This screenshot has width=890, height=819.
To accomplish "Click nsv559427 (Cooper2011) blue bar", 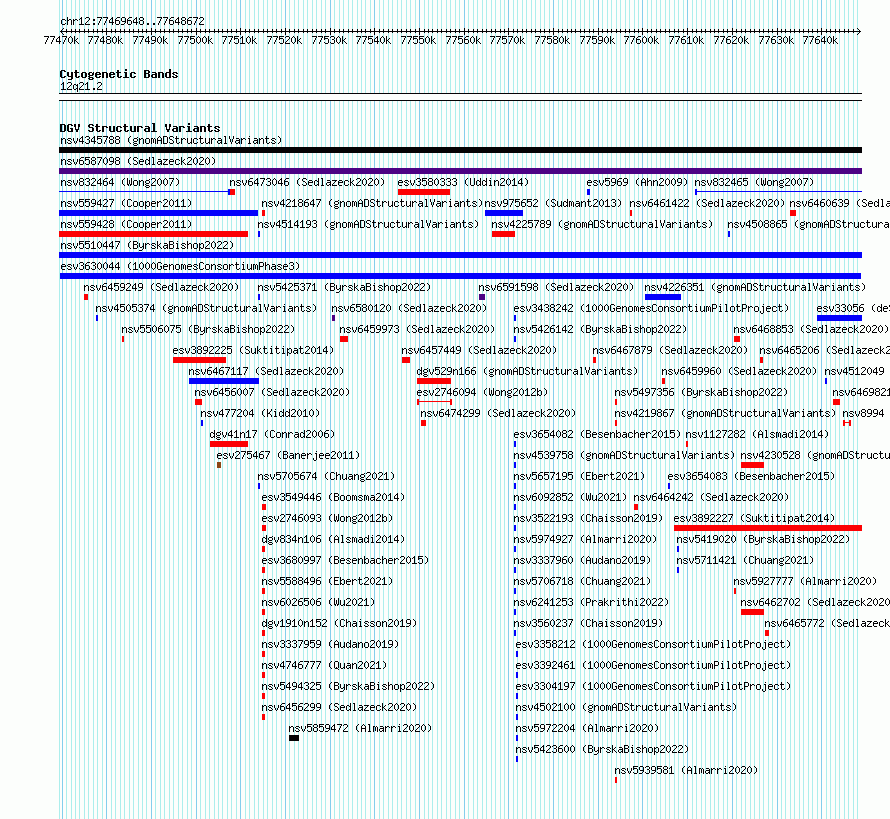I will 158,213.
